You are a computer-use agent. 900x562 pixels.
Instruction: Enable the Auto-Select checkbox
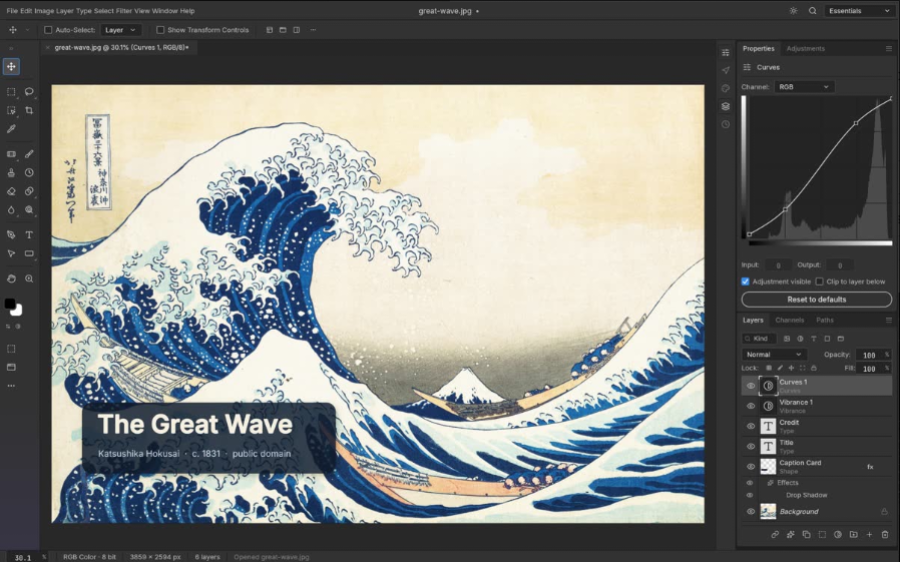(48, 30)
